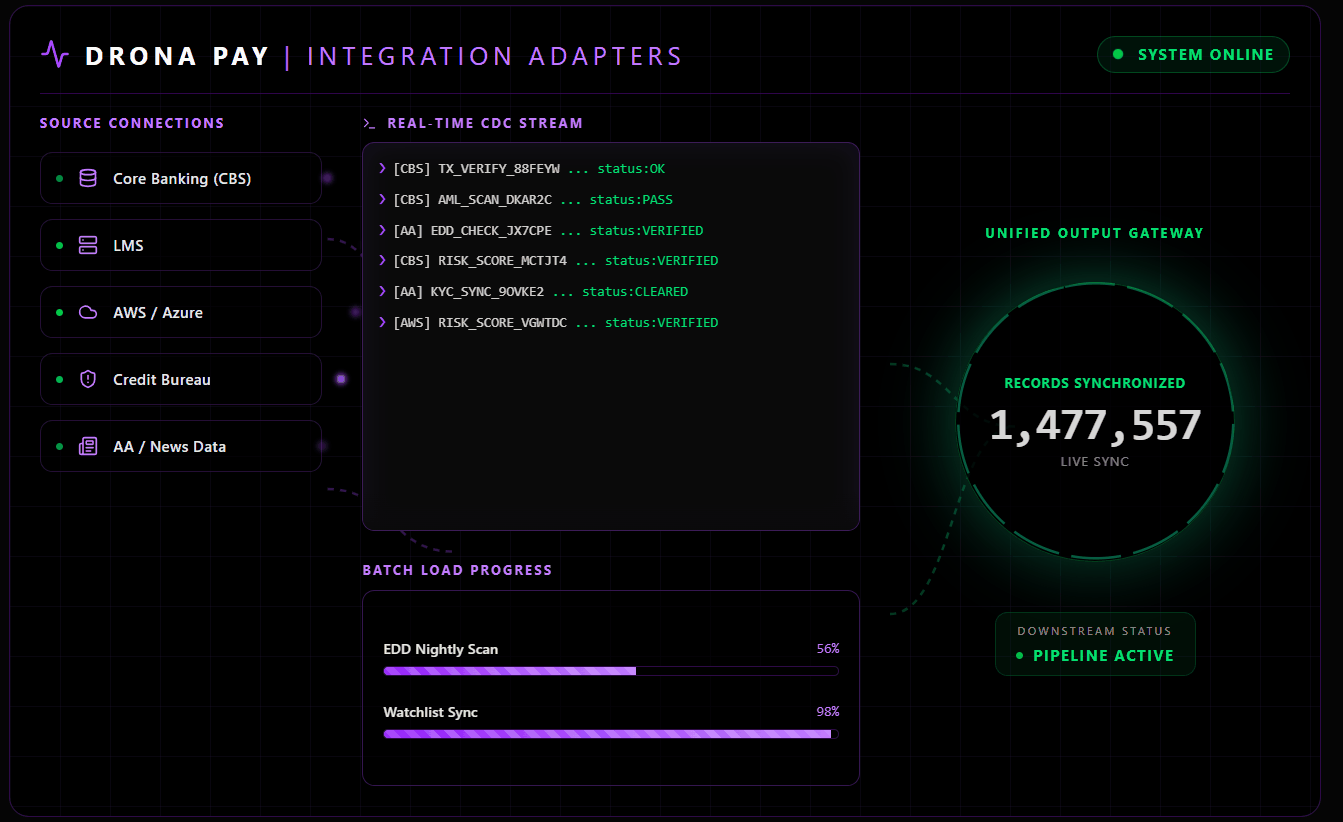Open the AA / News Data connection
Screen dimensions: 1343x822
coord(181,446)
